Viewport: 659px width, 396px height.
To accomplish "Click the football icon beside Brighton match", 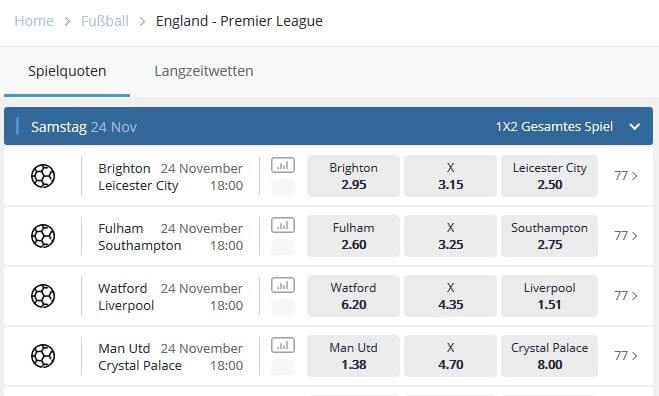I will [x=43, y=176].
